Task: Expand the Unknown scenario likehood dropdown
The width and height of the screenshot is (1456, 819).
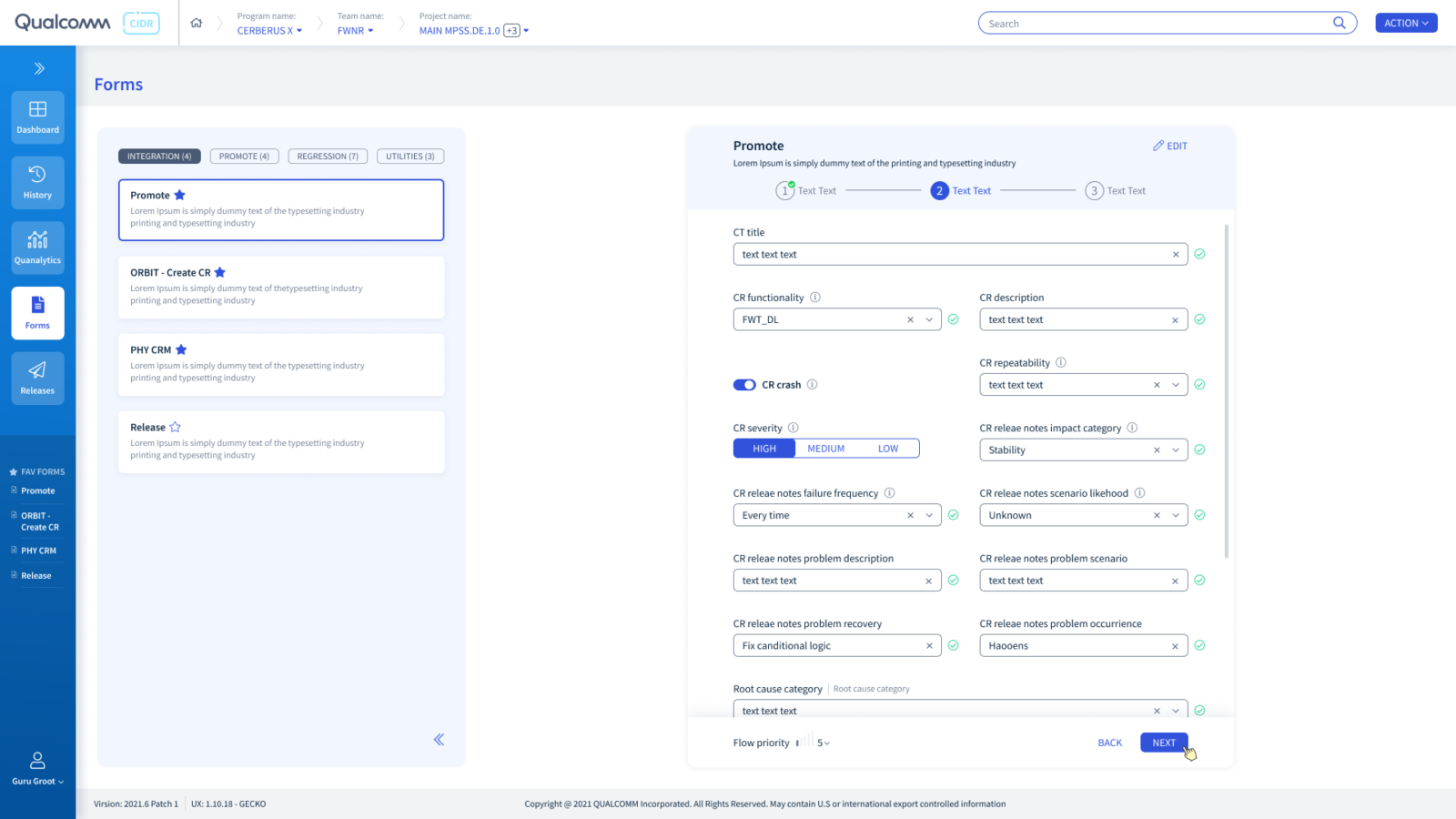Action: click(x=1176, y=515)
